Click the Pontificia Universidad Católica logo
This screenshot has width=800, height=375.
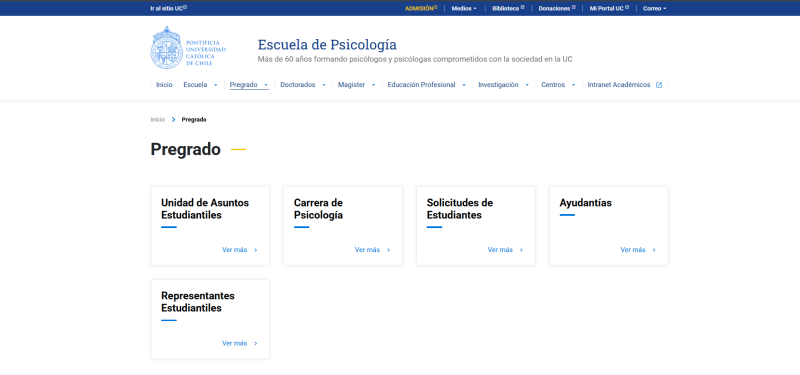(x=188, y=47)
